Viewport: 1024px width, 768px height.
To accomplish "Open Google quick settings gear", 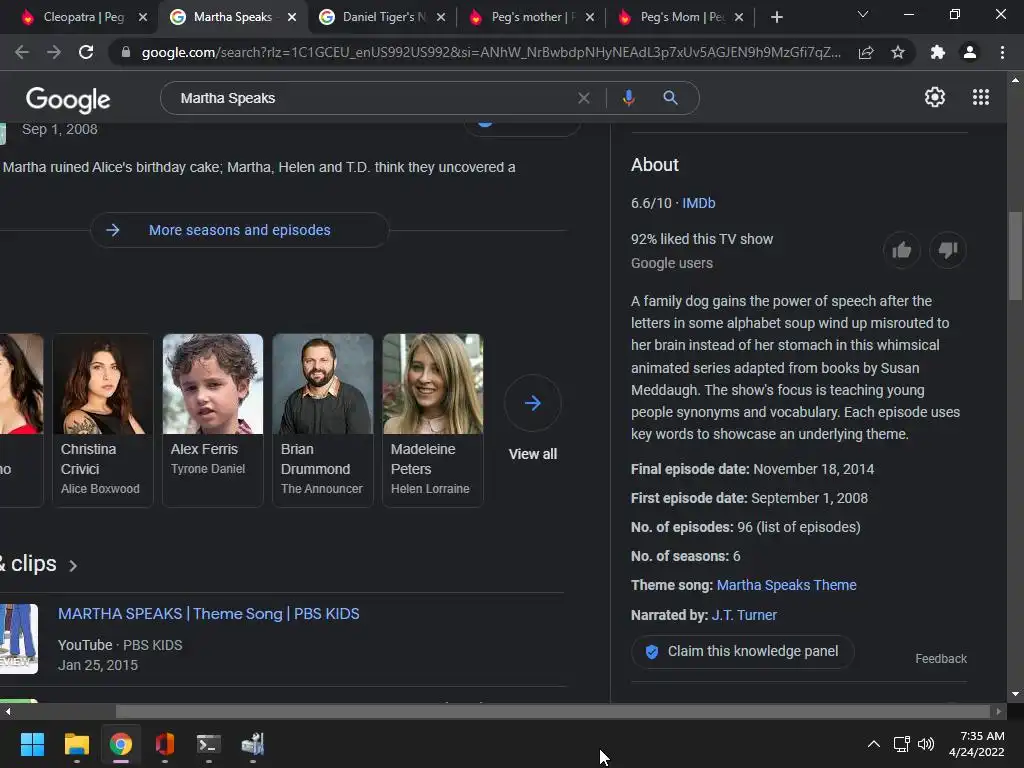I will click(x=935, y=97).
